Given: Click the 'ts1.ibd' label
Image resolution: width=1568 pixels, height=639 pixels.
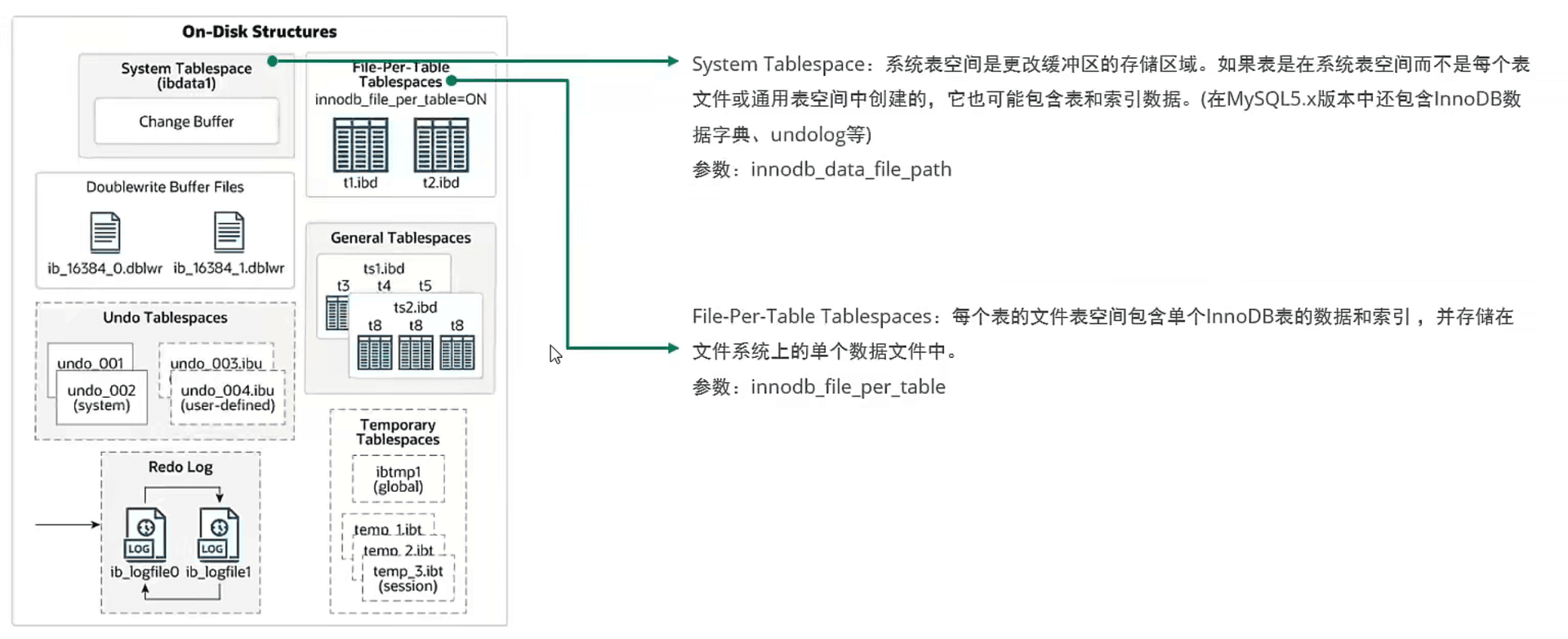Looking at the screenshot, I should pyautogui.click(x=384, y=269).
